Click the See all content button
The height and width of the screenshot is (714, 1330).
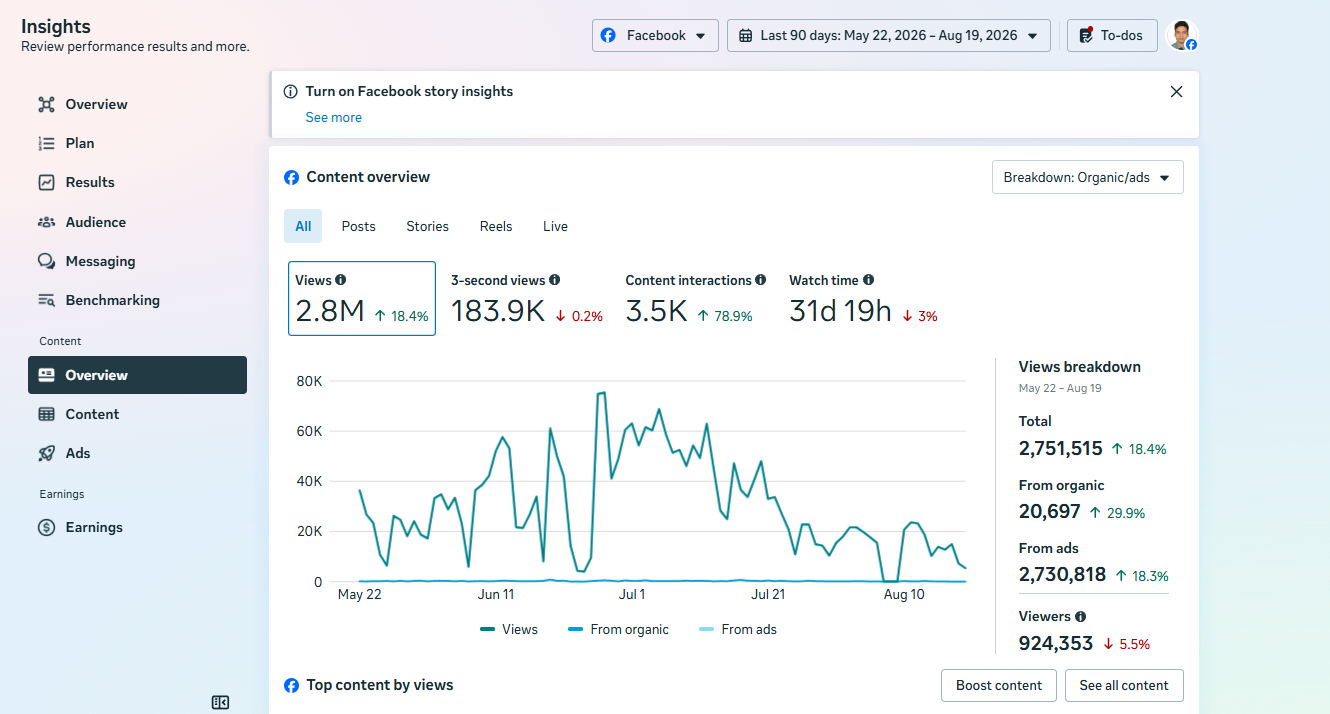click(1124, 685)
